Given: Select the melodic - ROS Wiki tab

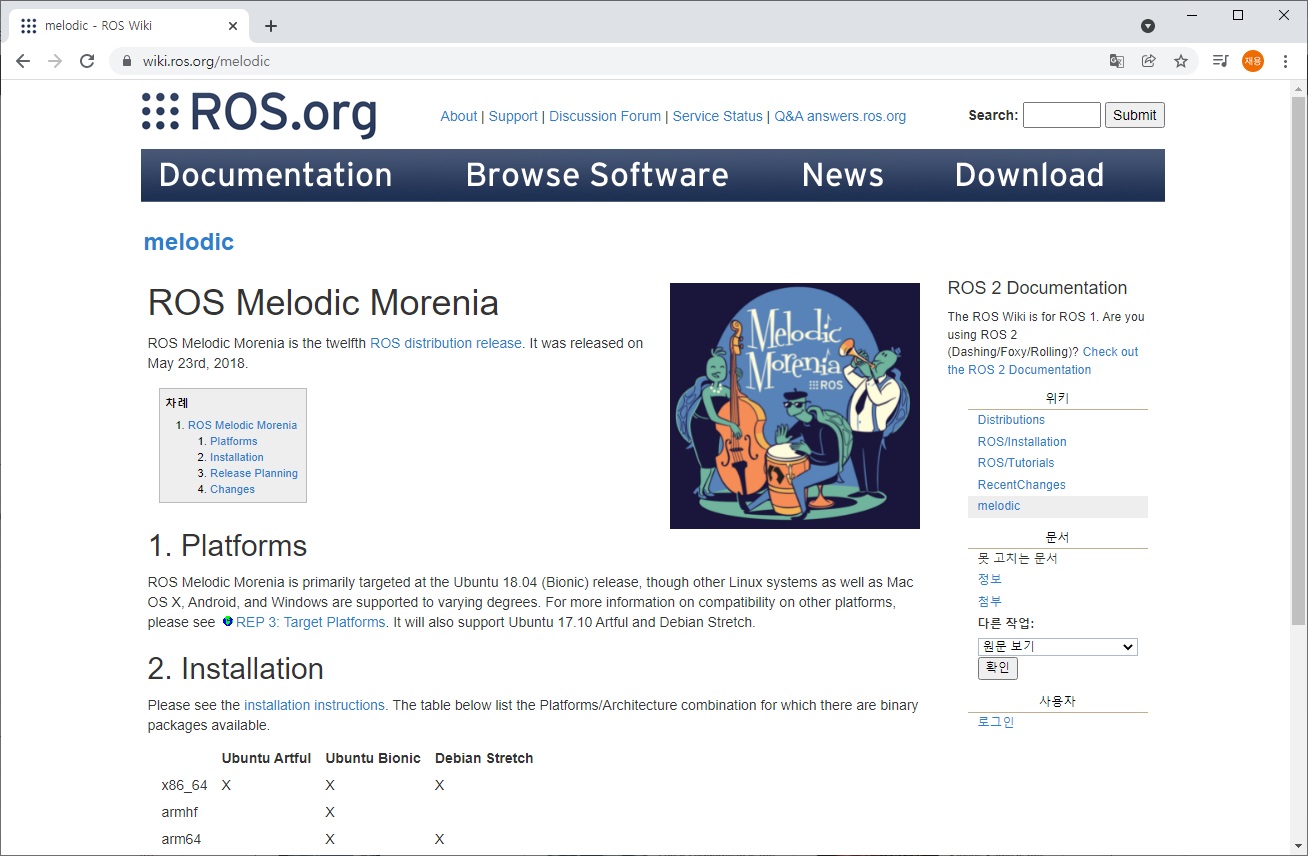Looking at the screenshot, I should point(127,26).
